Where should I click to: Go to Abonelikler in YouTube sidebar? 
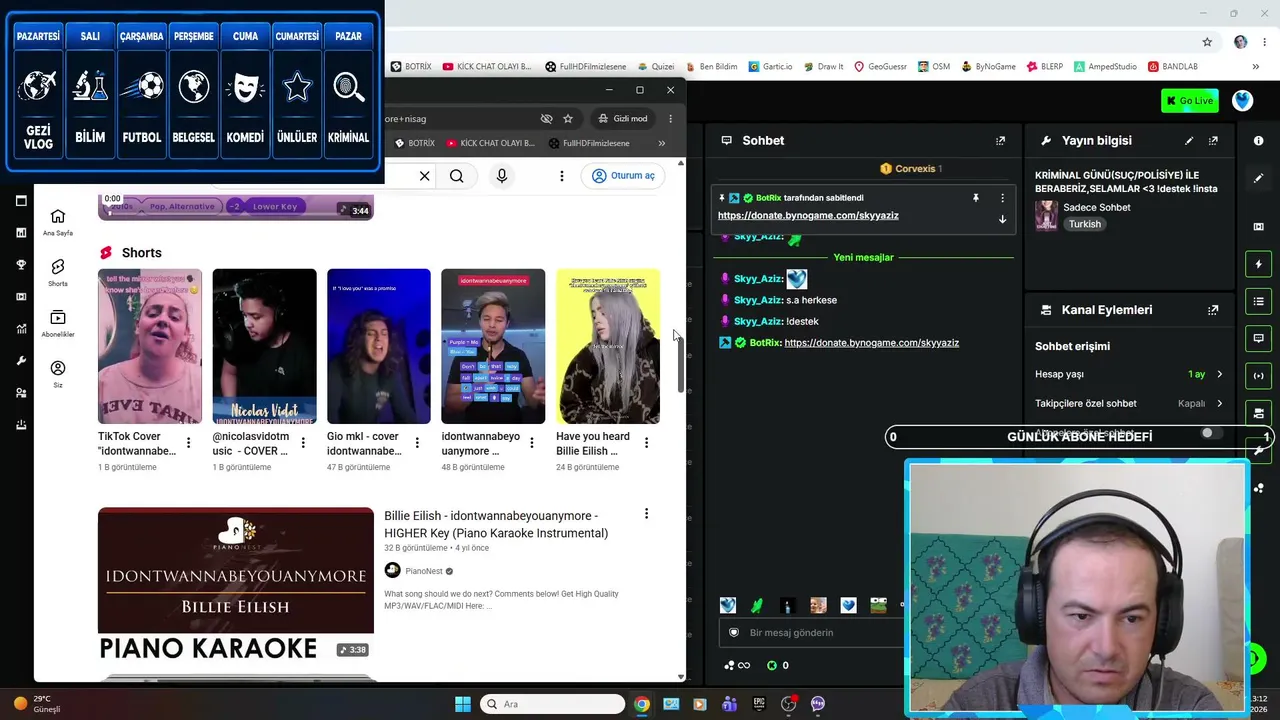pos(58,323)
